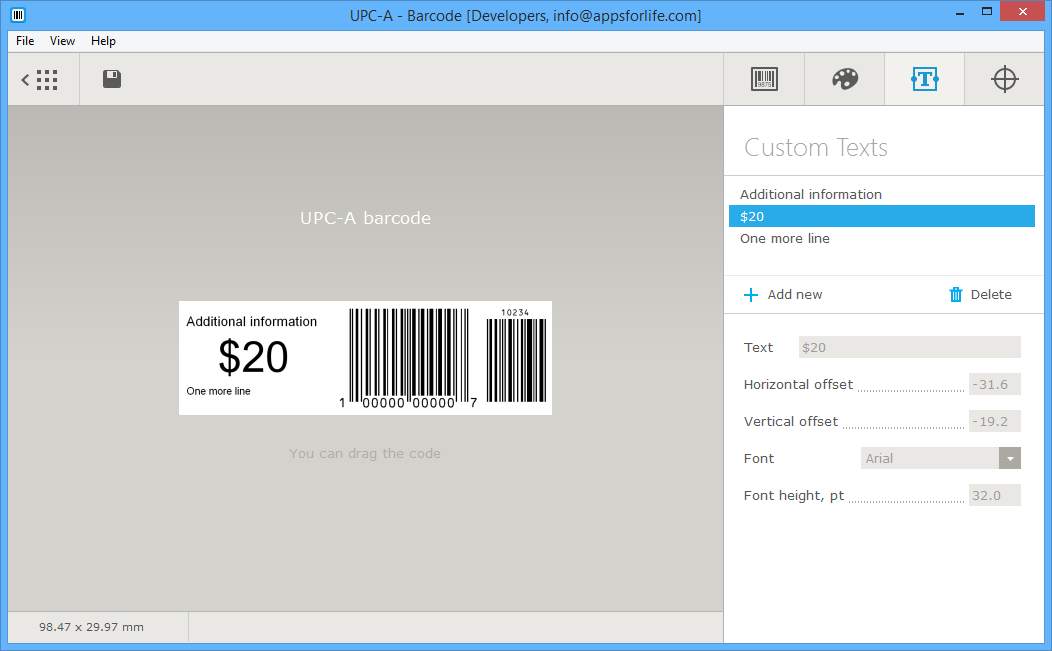Open the File menu
The height and width of the screenshot is (651, 1052).
tap(25, 41)
